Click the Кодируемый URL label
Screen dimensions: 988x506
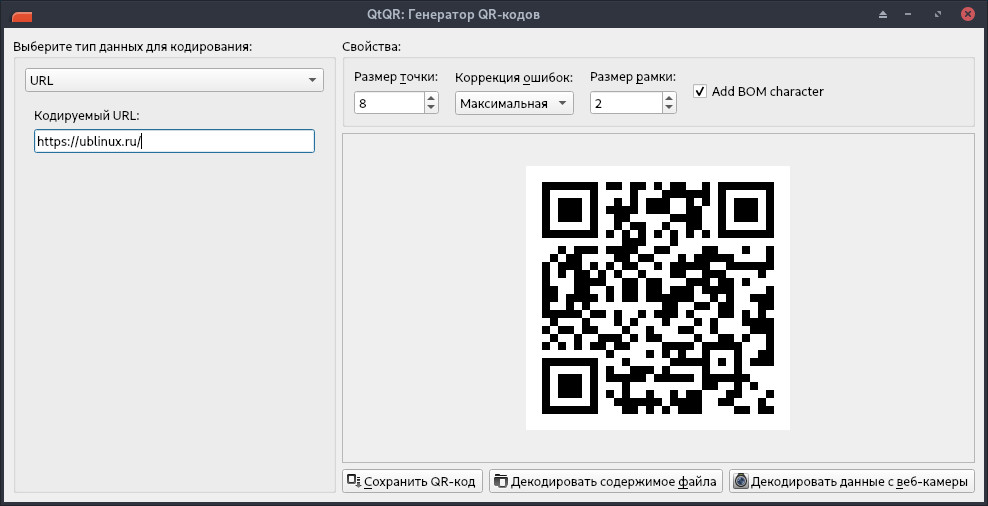tap(86, 116)
